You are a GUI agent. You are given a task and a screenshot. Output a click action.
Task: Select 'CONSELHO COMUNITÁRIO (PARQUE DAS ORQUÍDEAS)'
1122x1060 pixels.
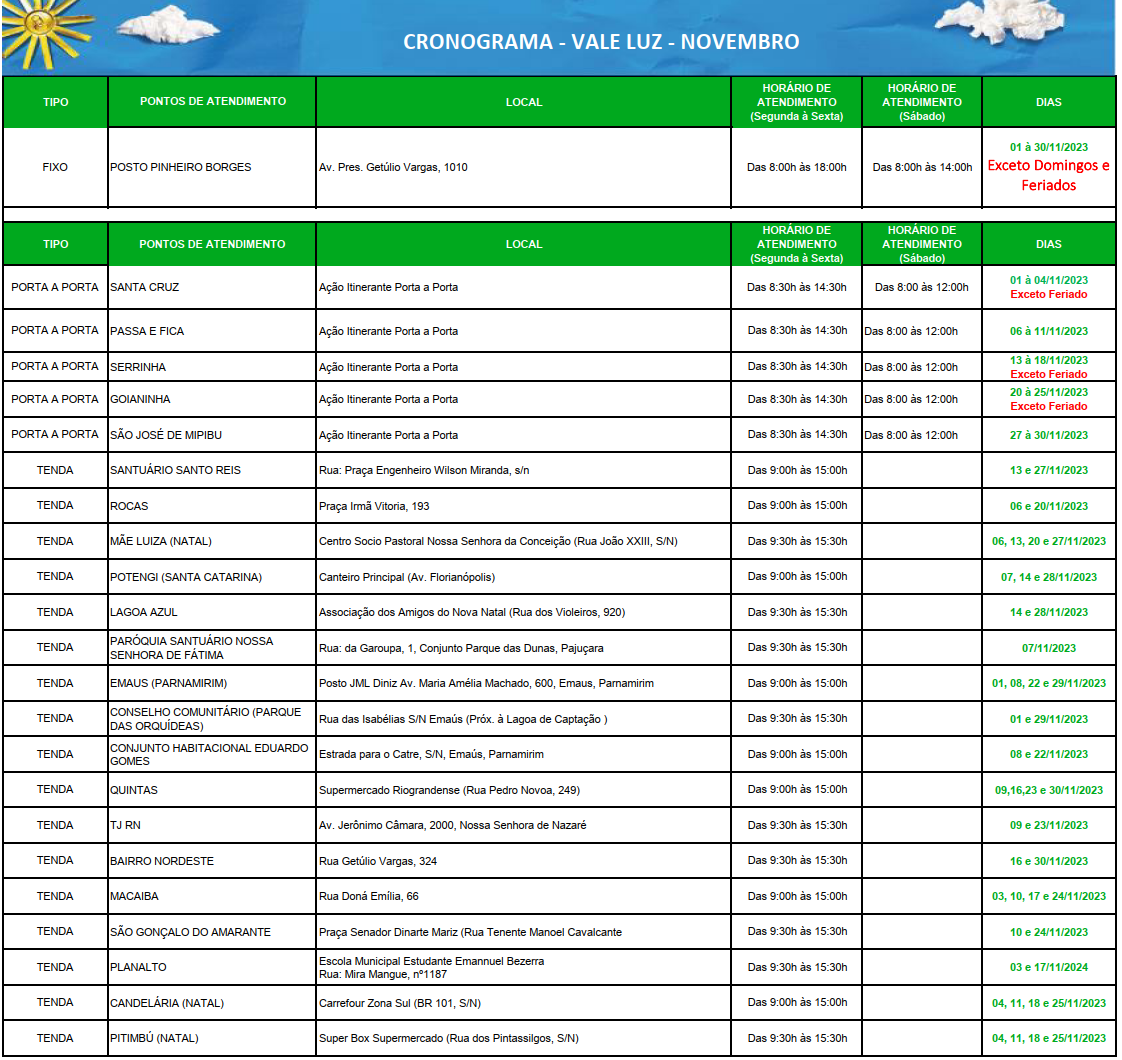[205, 718]
